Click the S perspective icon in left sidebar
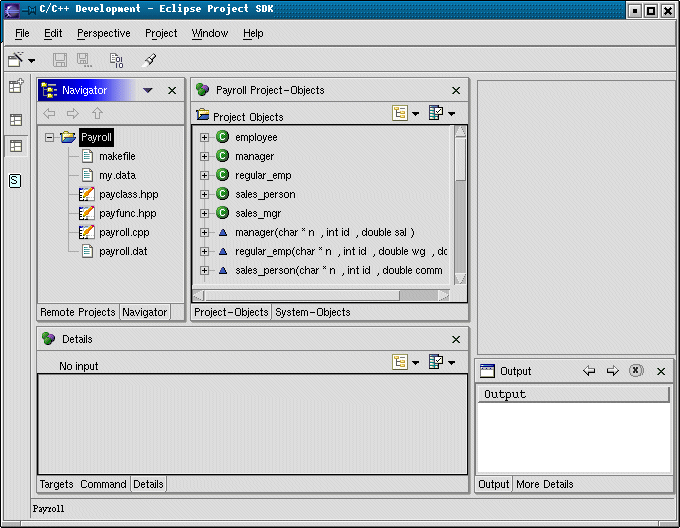Screen dimensions: 680x528 (x=16, y=181)
